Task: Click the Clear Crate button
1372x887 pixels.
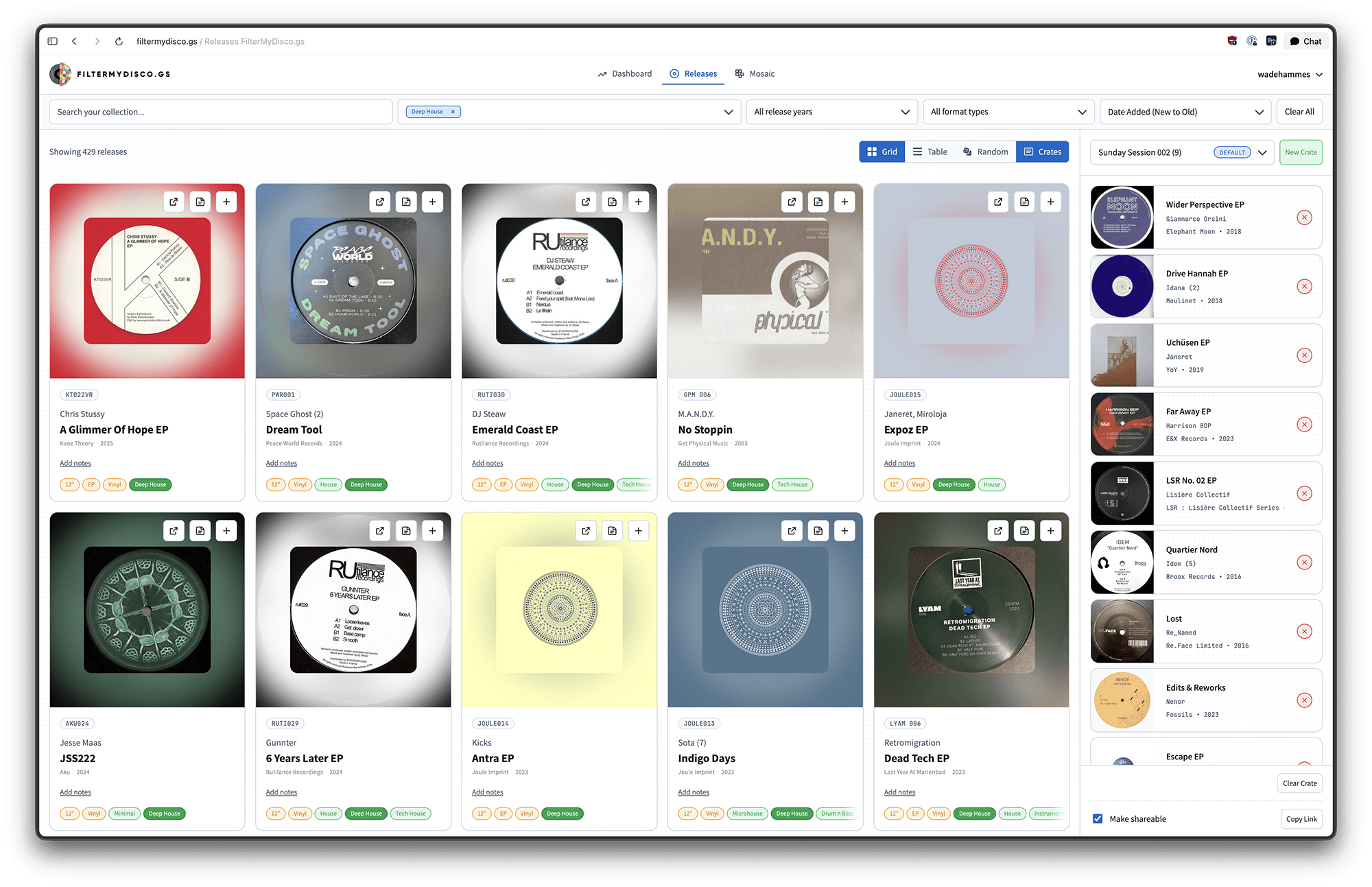Action: (x=1299, y=783)
